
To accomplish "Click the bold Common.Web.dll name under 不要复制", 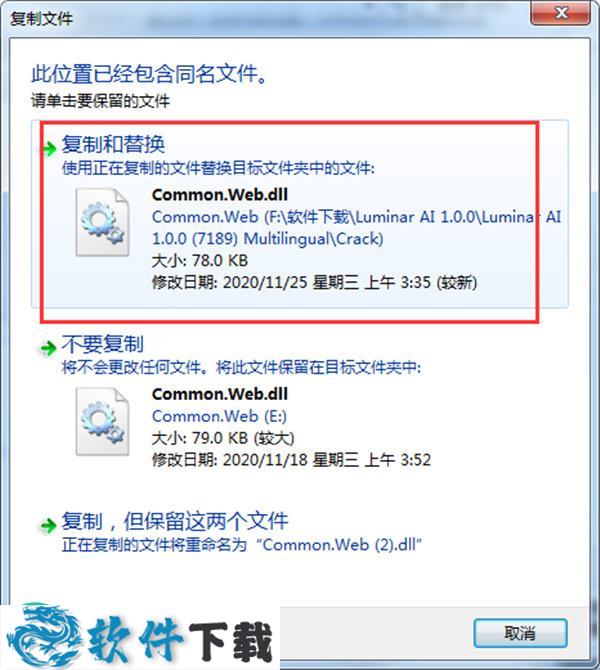I will click(220, 394).
